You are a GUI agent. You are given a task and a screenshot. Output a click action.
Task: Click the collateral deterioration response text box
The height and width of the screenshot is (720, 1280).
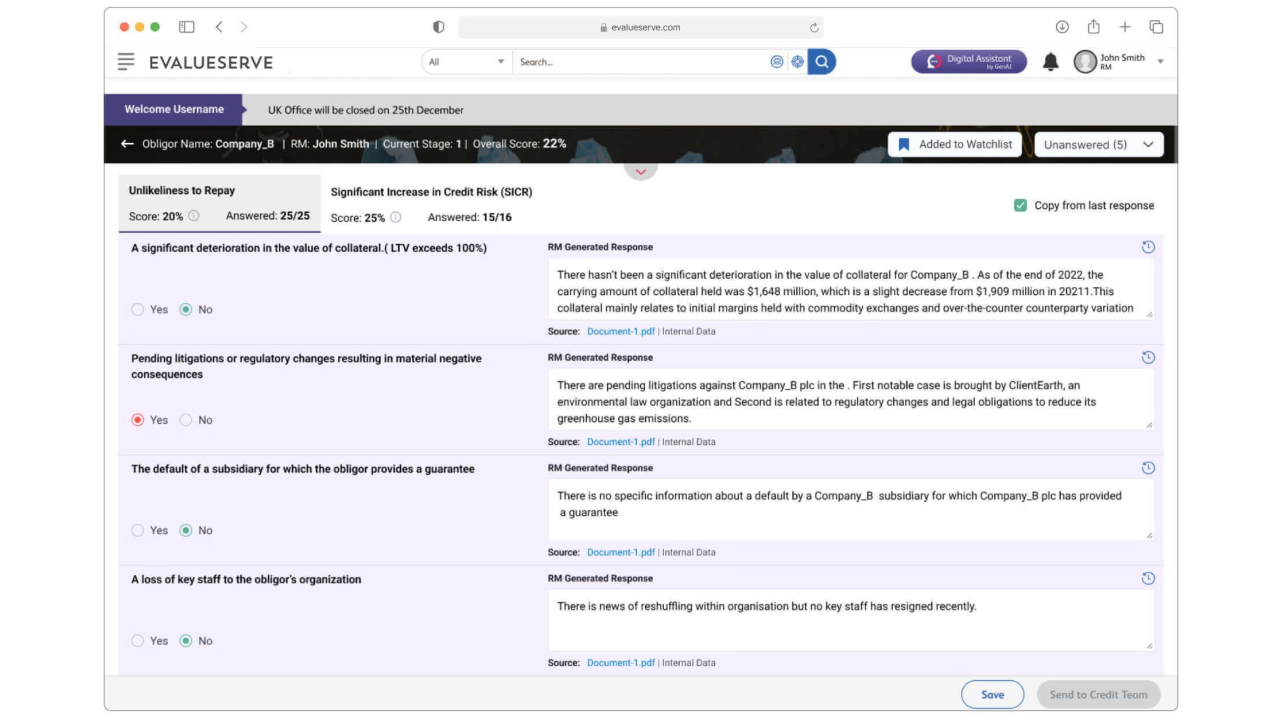pyautogui.click(x=851, y=290)
